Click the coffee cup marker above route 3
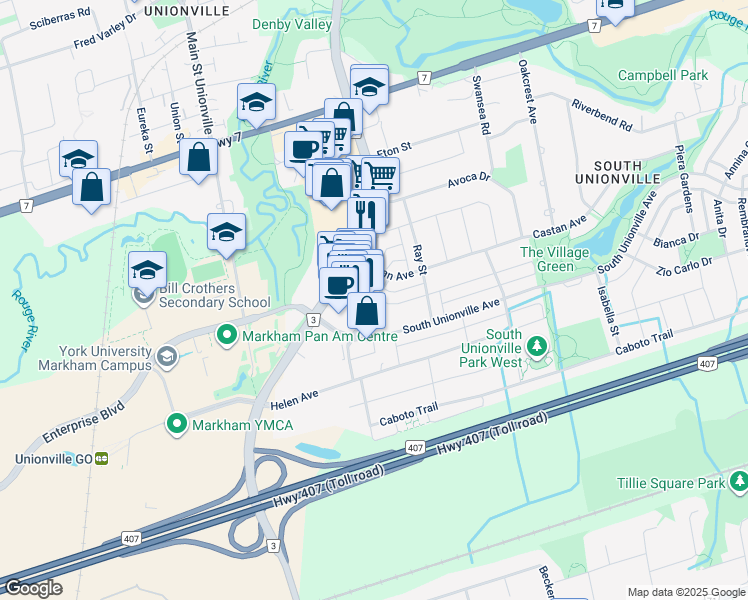Image resolution: width=748 pixels, height=600 pixels. coord(339,287)
